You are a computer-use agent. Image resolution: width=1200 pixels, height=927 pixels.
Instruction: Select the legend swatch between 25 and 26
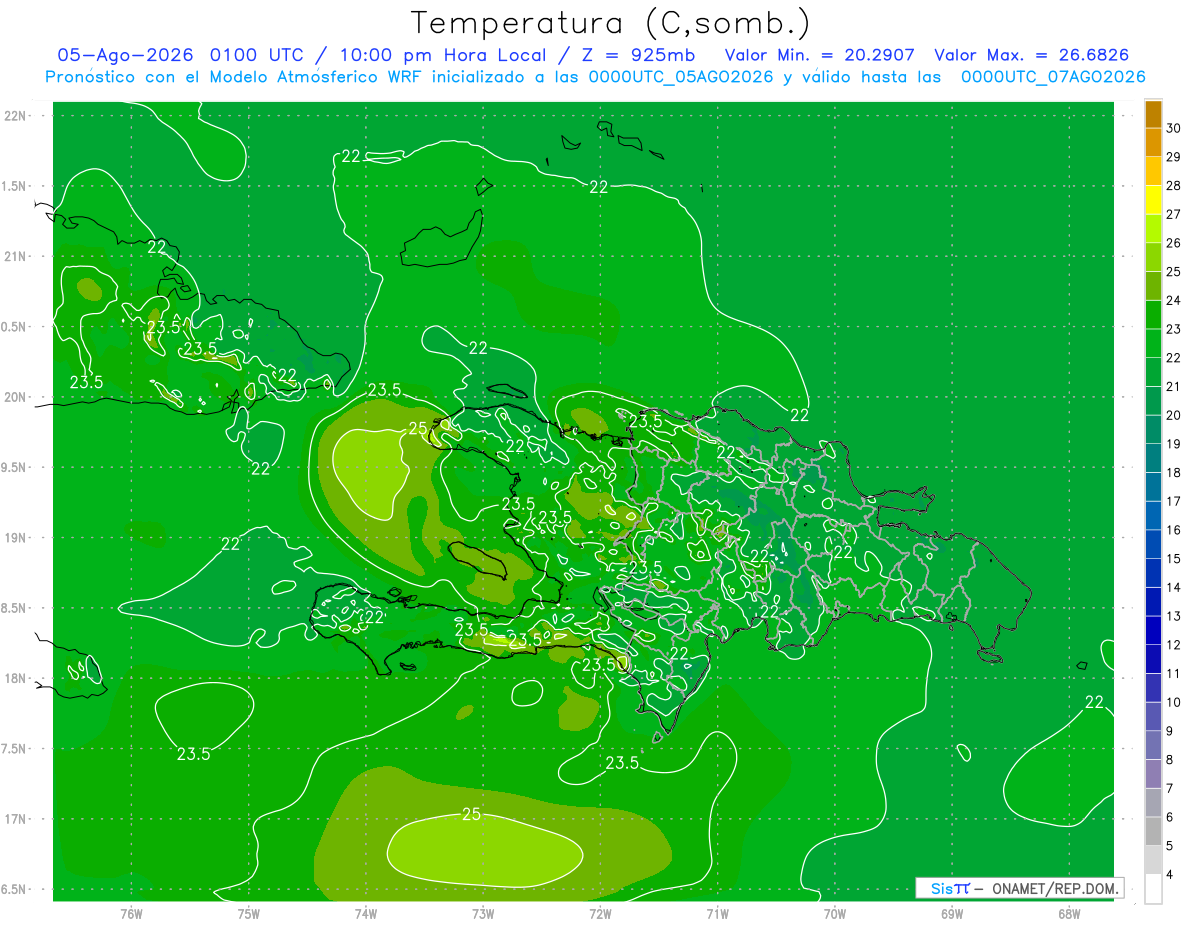(x=1153, y=257)
